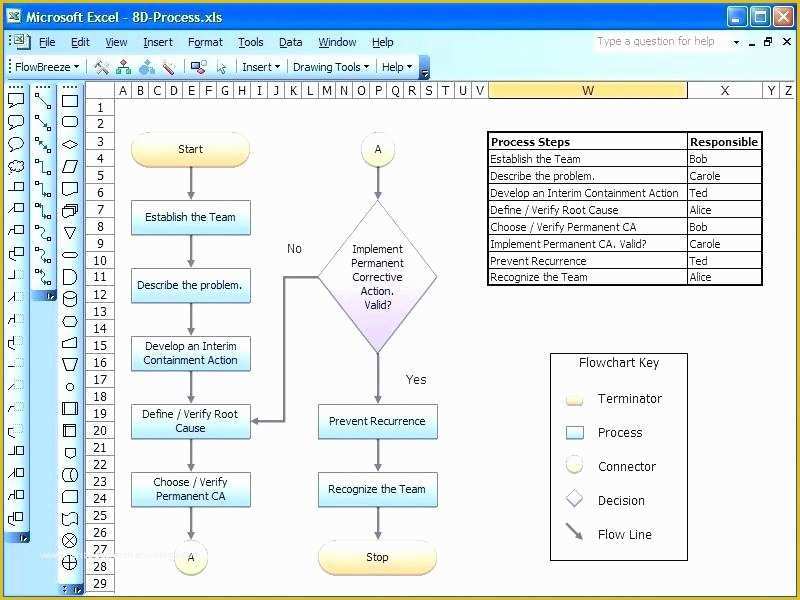Select the inverted triangle Merge shape
Image resolution: width=800 pixels, height=600 pixels.
70,233
